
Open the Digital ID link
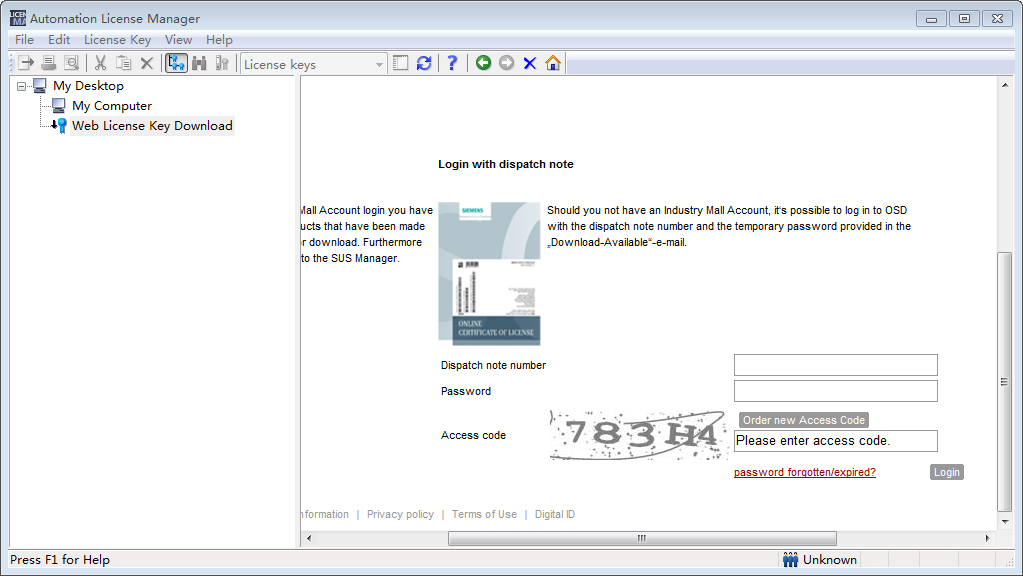coord(555,514)
